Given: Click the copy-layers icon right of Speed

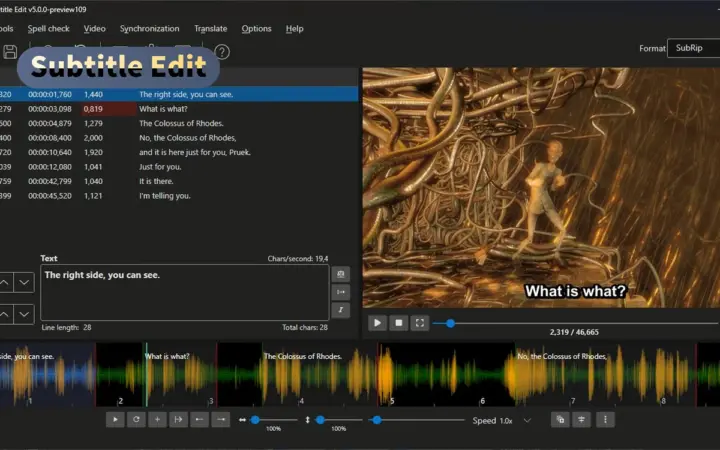Looking at the screenshot, I should tap(560, 419).
